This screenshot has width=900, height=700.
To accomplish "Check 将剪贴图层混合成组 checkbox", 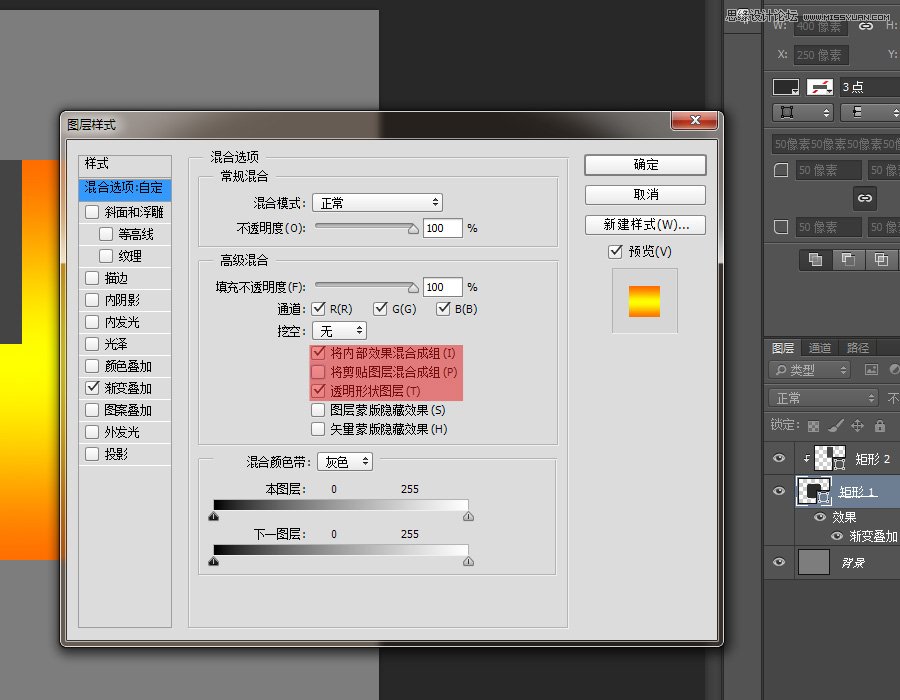I will 318,372.
